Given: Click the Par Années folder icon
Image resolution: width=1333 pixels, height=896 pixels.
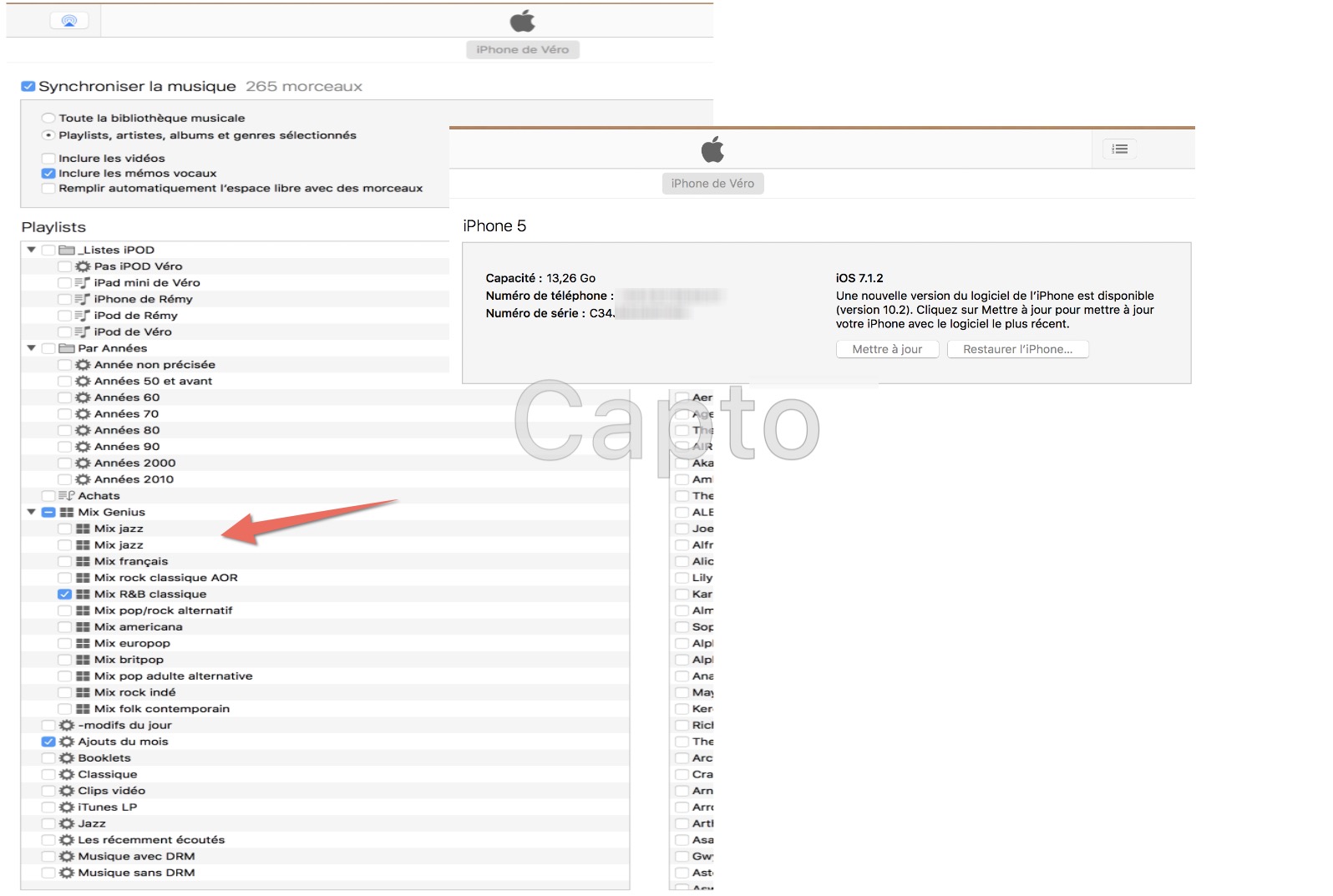Looking at the screenshot, I should pos(67,348).
